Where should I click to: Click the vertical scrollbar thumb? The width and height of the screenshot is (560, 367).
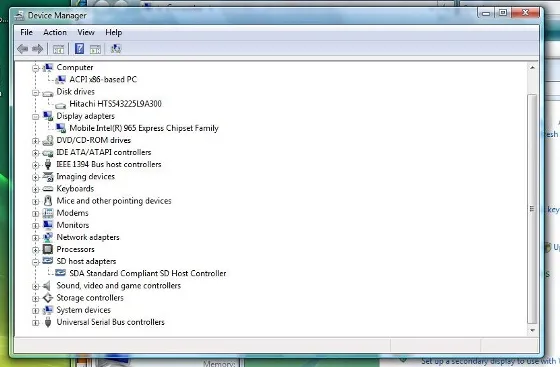[x=532, y=209]
